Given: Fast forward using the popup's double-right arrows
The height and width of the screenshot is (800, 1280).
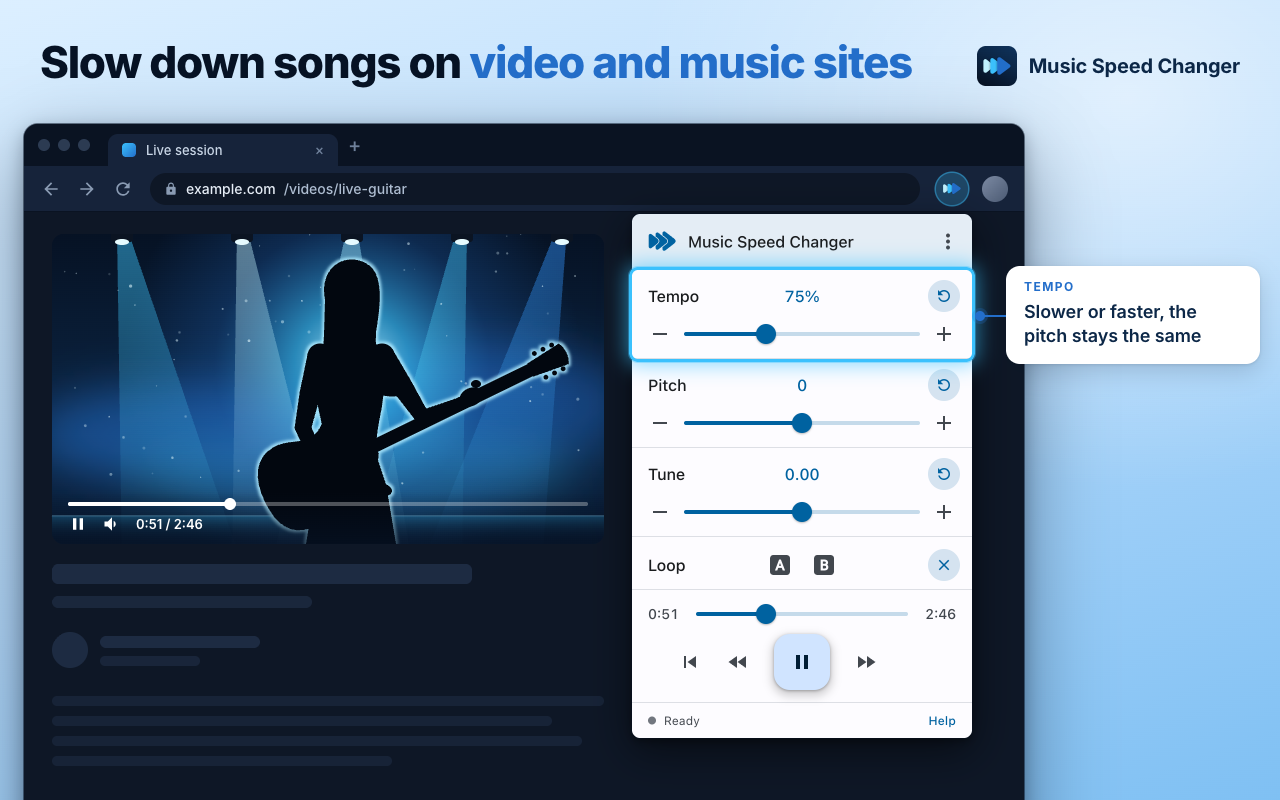Looking at the screenshot, I should [x=866, y=662].
